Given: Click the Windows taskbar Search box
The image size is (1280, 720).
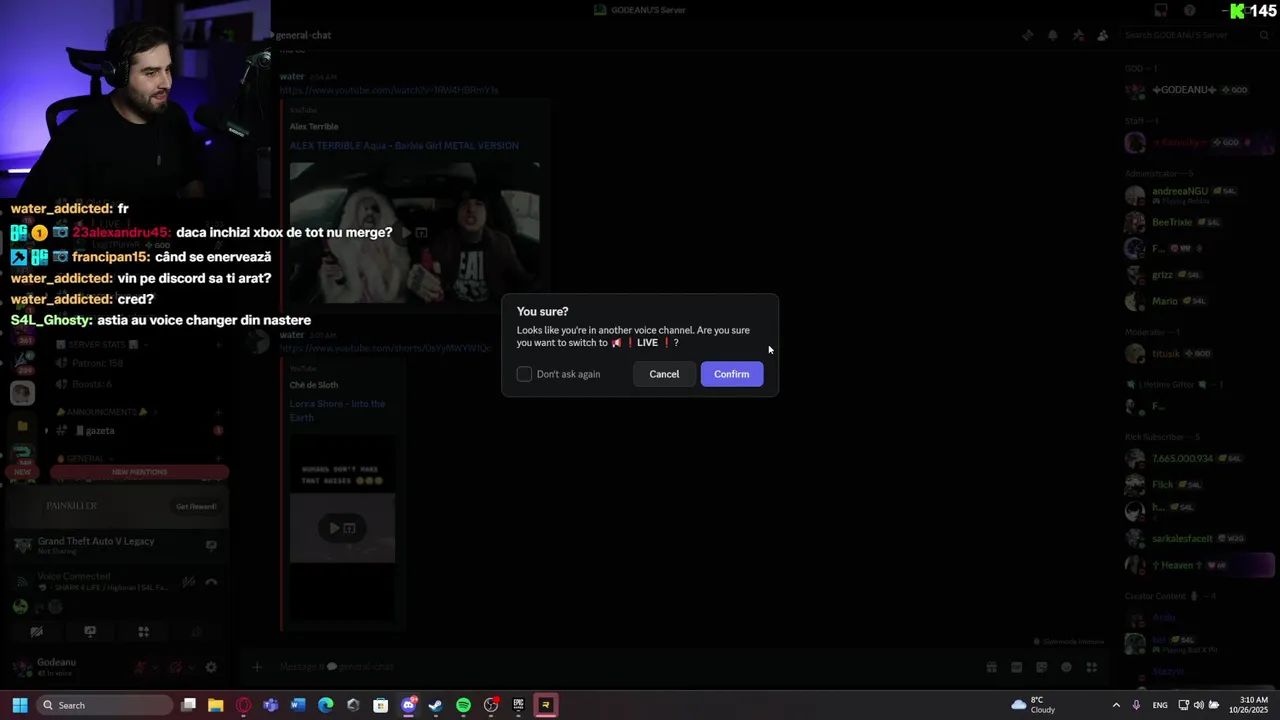Looking at the screenshot, I should (105, 705).
